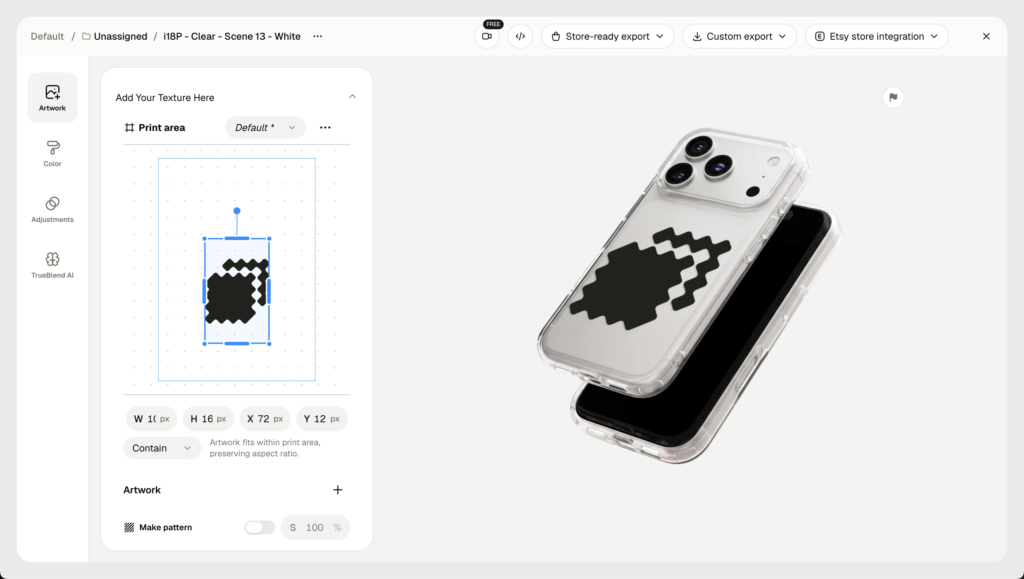This screenshot has height=579, width=1024.
Task: Edit the Y position field
Action: [321, 418]
